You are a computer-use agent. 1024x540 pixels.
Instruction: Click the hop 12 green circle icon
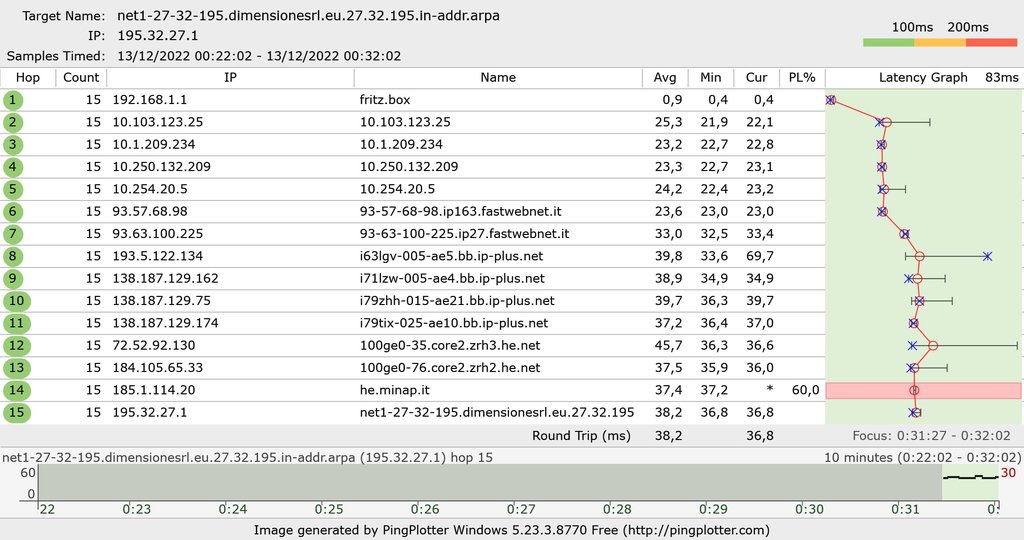(x=16, y=345)
